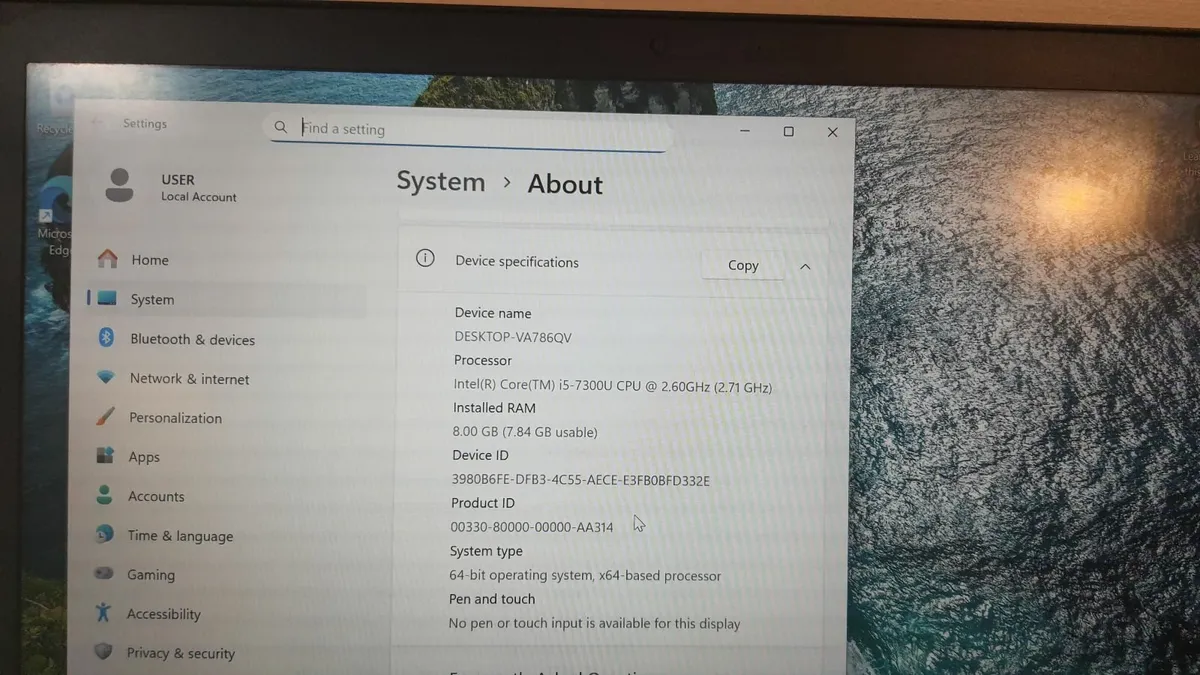Open Personalization settings
The width and height of the screenshot is (1200, 675).
176,417
